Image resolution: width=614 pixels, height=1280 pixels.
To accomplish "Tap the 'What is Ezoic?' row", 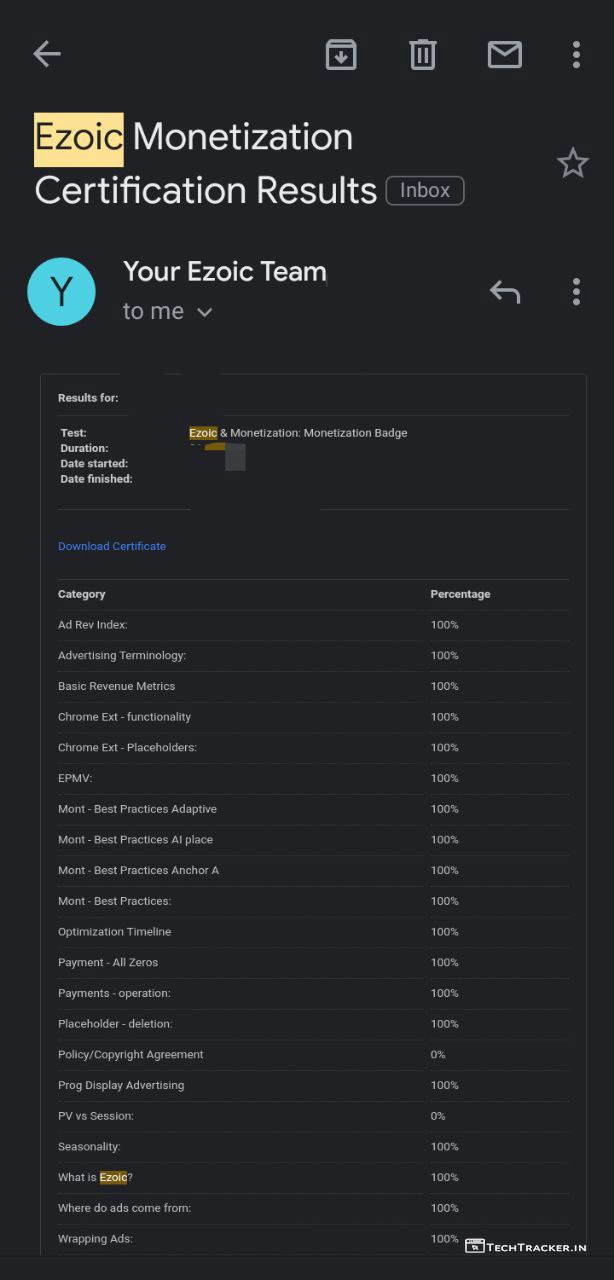I will click(95, 1177).
